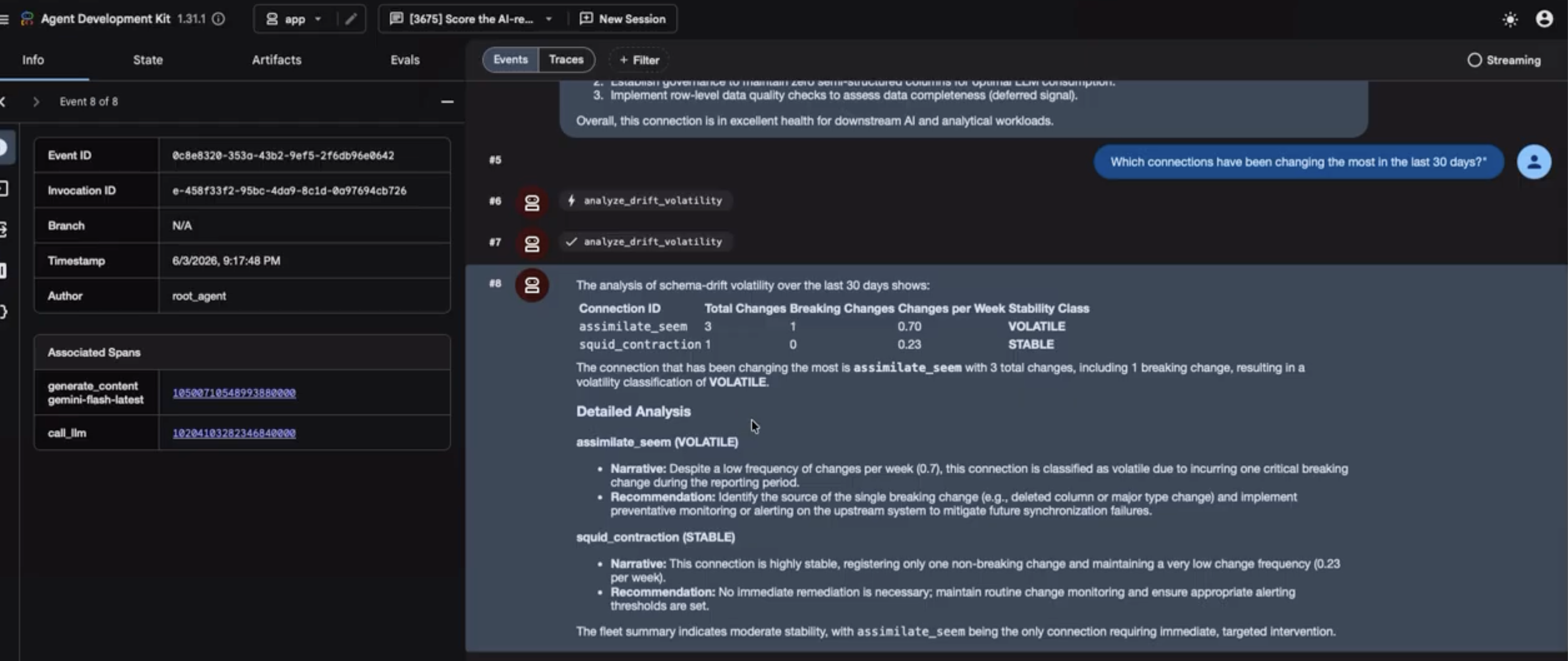The height and width of the screenshot is (661, 1568).
Task: Click the 'Timestamp' field label
Action: pos(76,261)
